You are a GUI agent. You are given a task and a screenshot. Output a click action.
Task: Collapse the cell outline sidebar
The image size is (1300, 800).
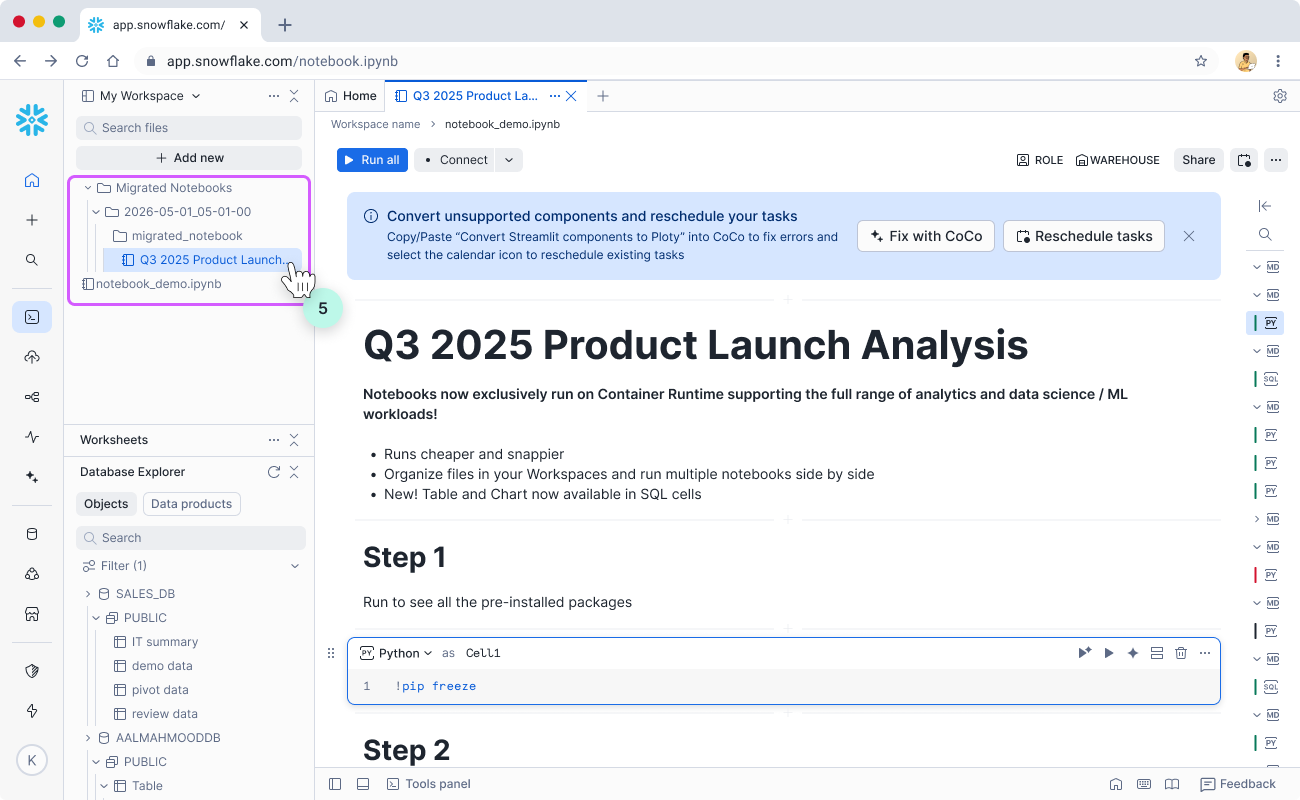(x=1265, y=206)
